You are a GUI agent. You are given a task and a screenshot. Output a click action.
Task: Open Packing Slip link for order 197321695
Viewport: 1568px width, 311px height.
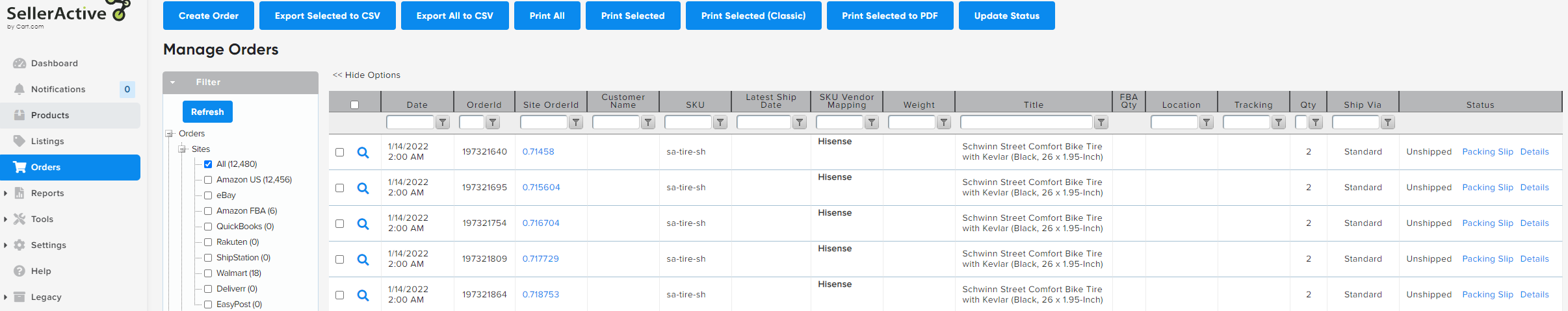click(1487, 188)
